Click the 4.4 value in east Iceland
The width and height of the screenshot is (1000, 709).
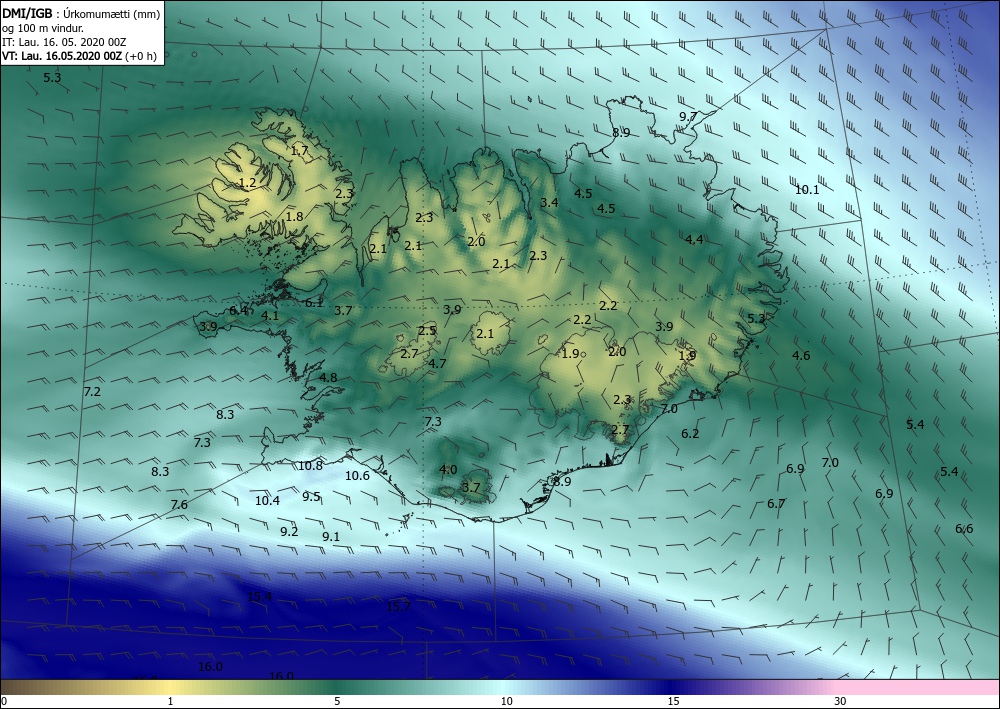[x=694, y=240]
